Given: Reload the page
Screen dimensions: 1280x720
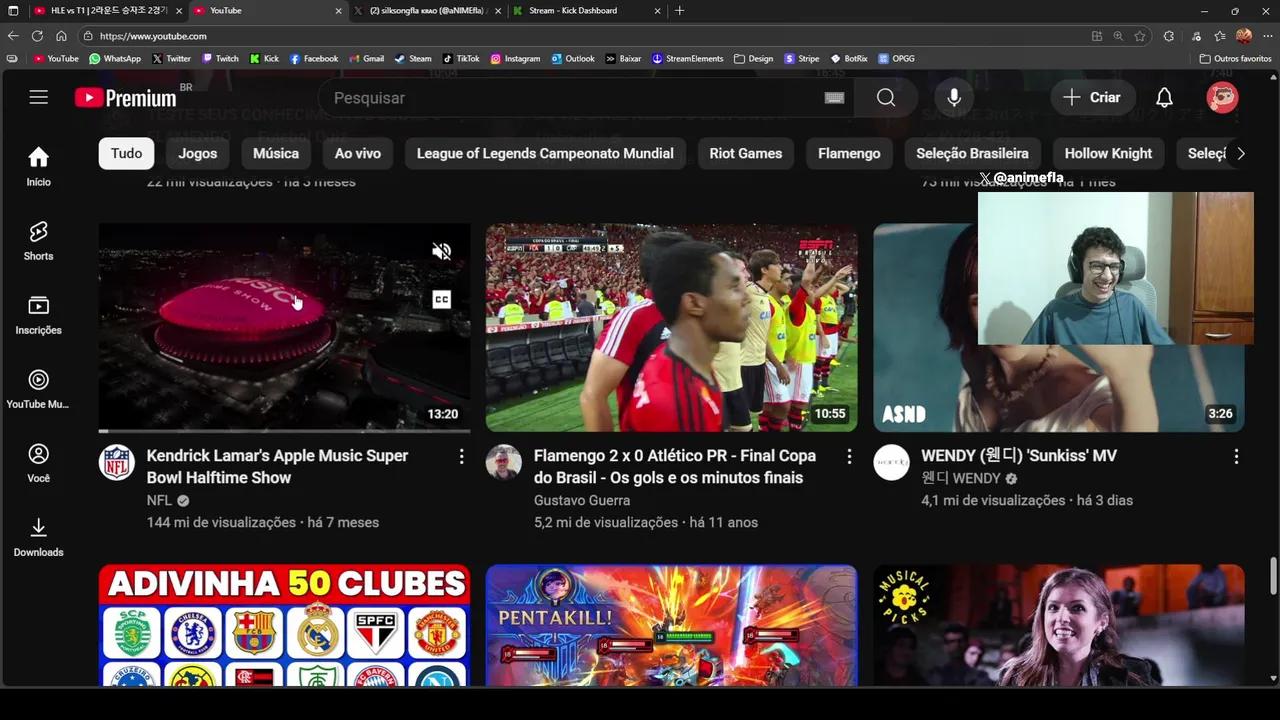Looking at the screenshot, I should coord(37,36).
